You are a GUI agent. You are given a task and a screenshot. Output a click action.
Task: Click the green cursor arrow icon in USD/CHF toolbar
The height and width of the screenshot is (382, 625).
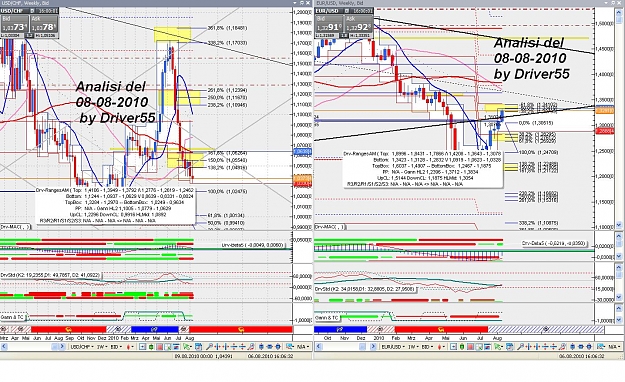187,347
